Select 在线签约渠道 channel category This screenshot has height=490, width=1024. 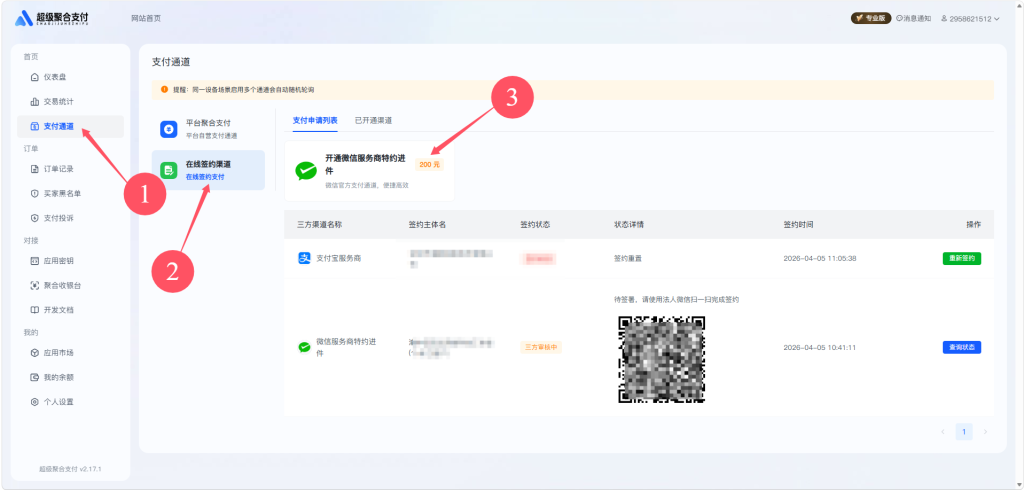(208, 171)
